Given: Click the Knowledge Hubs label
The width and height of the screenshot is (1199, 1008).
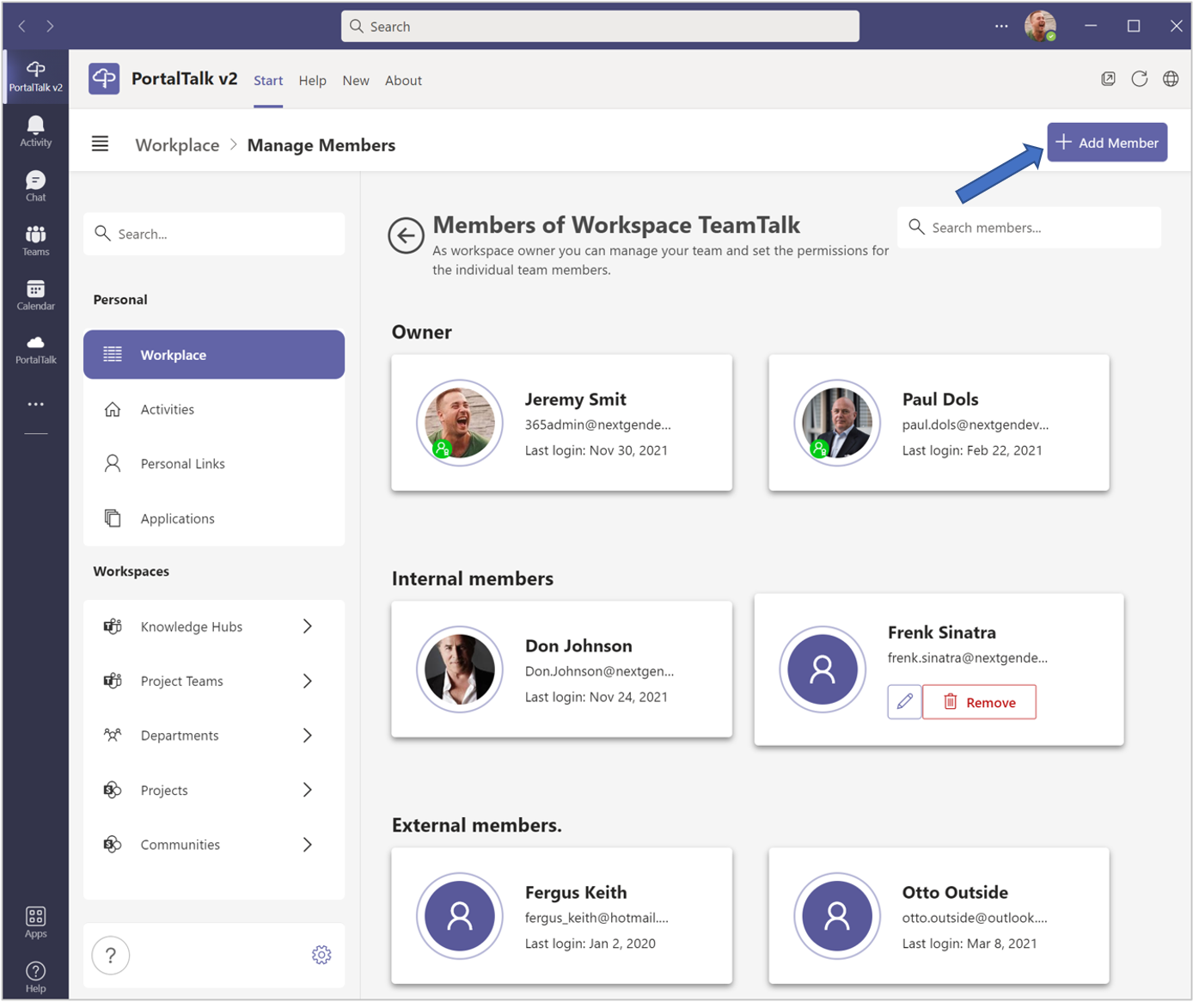Looking at the screenshot, I should 192,627.
